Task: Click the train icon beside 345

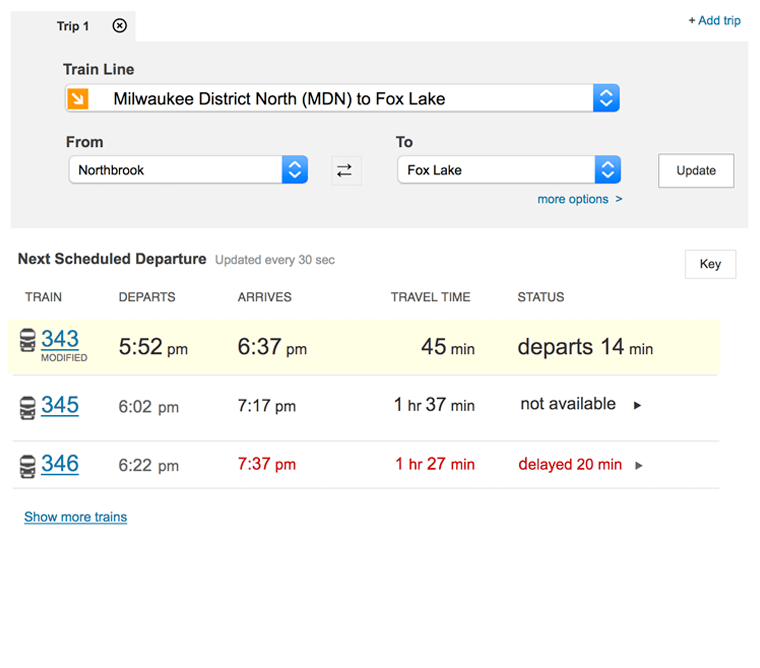Action: pos(28,408)
